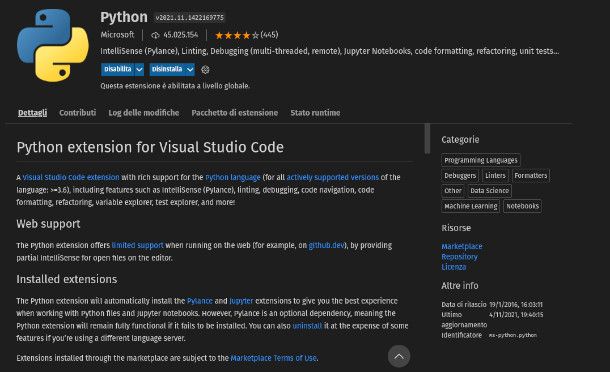Image resolution: width=610 pixels, height=372 pixels.
Task: Click the install count cloud icon
Action: 155,35
